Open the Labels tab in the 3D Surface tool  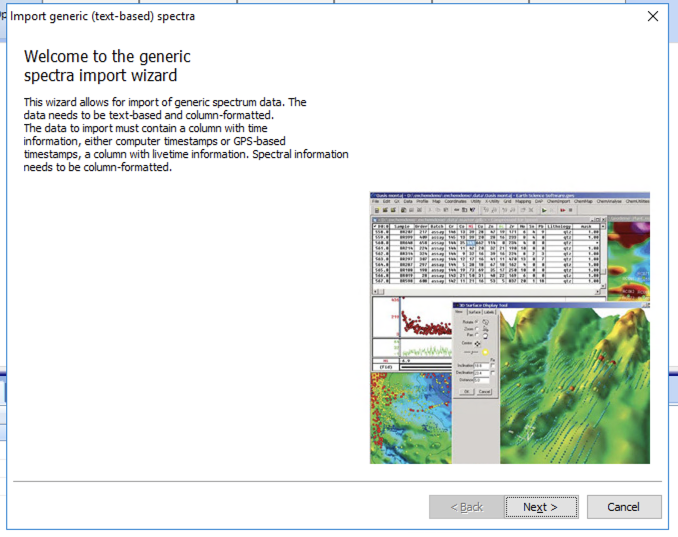click(489, 312)
